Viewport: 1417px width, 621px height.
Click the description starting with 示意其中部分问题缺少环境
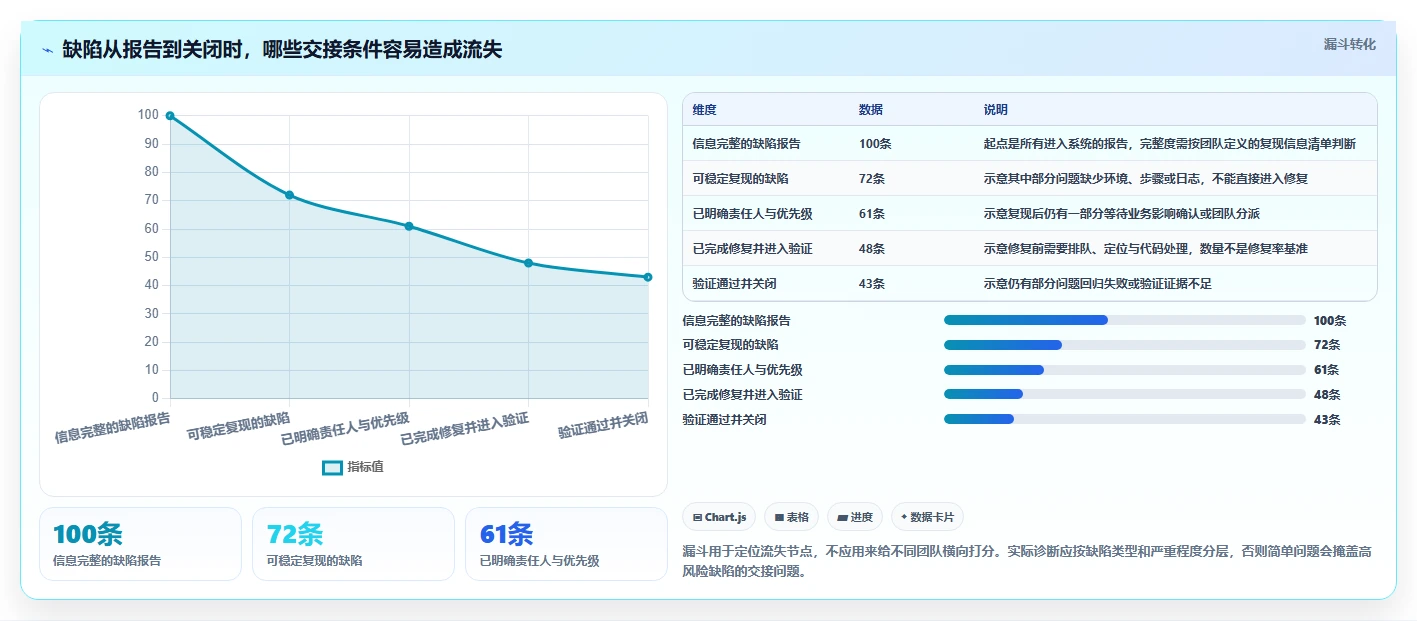[x=1146, y=178]
